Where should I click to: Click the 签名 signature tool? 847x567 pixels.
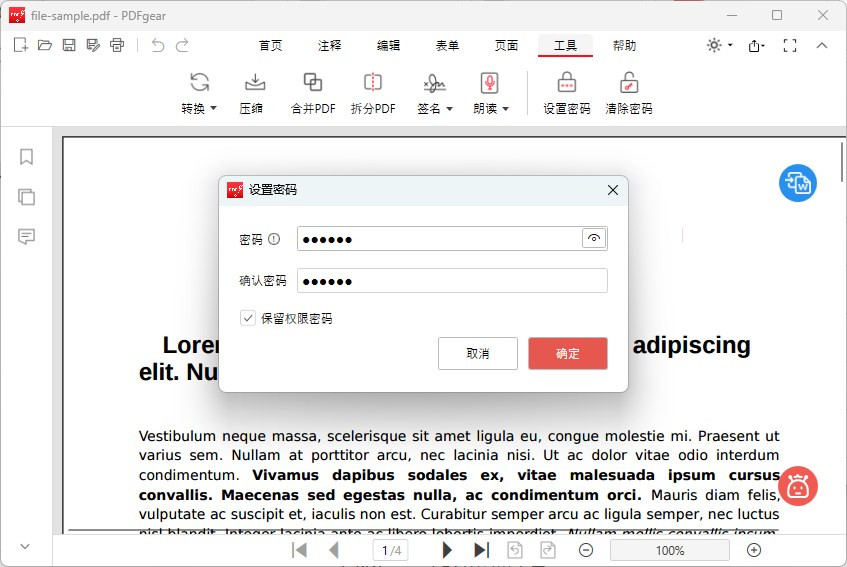434,93
